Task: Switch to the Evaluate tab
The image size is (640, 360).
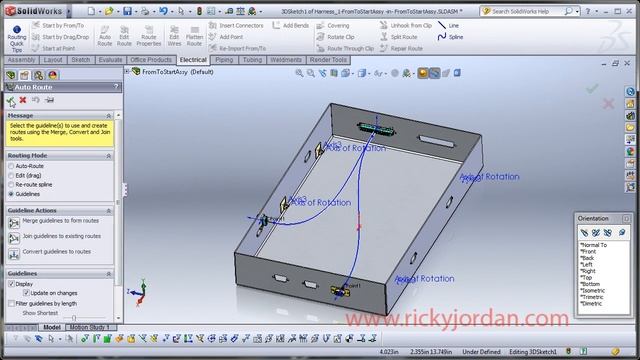Action: tap(110, 60)
